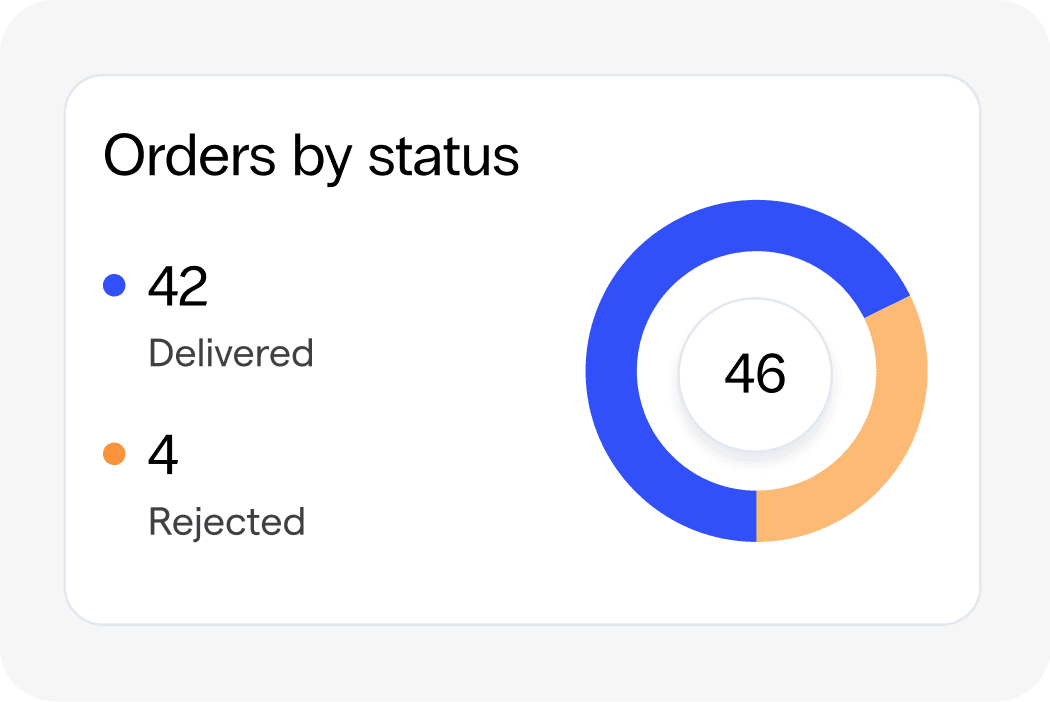Click the Rejected label text
1050x702 pixels.
click(x=226, y=522)
